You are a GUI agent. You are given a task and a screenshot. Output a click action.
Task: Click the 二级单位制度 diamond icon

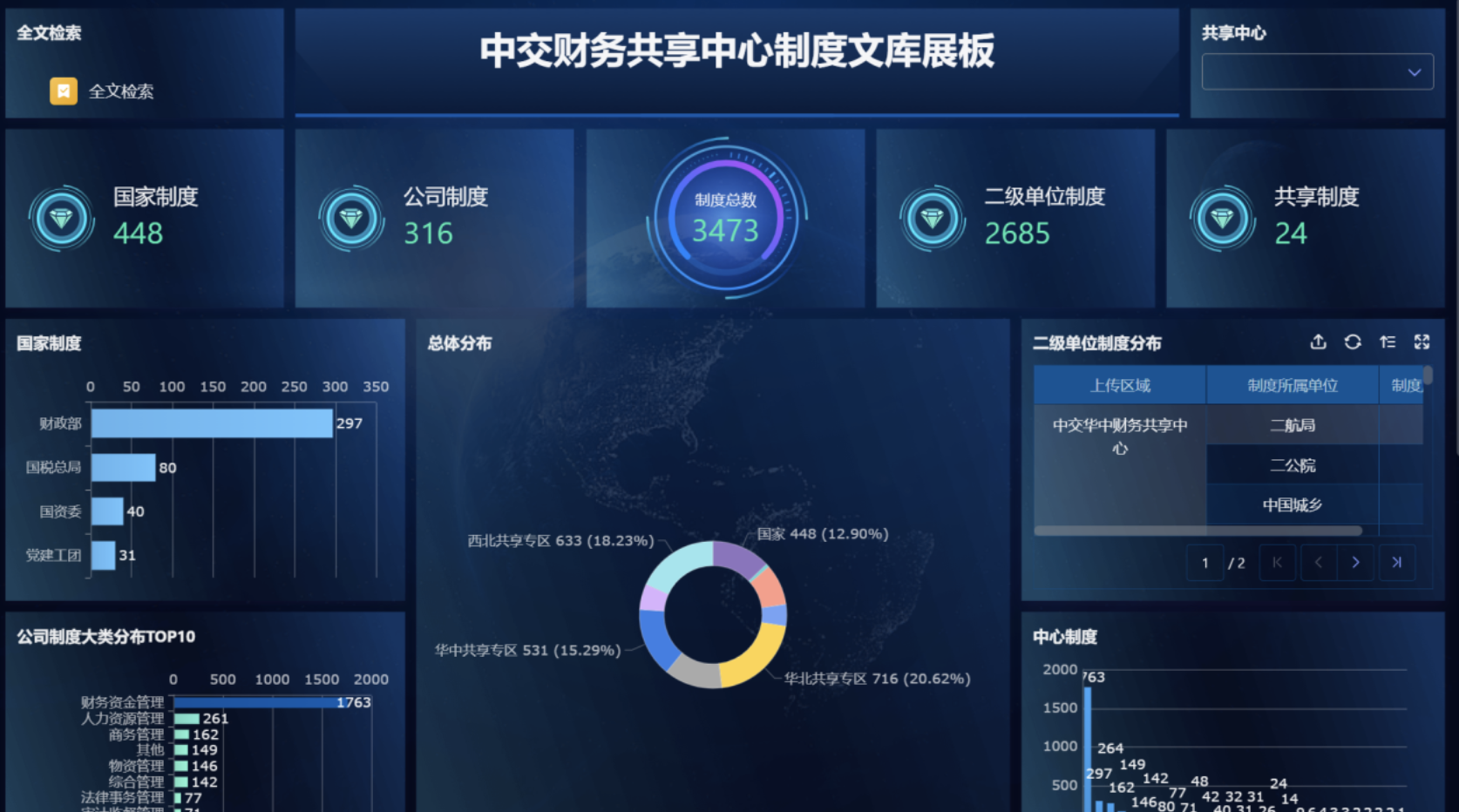[933, 218]
